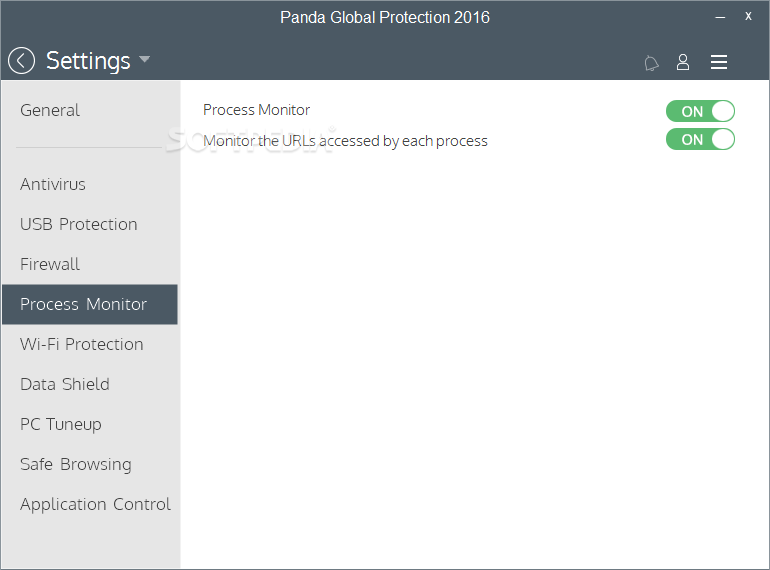
Task: Expand the Settings dropdown arrow
Action: 144,59
